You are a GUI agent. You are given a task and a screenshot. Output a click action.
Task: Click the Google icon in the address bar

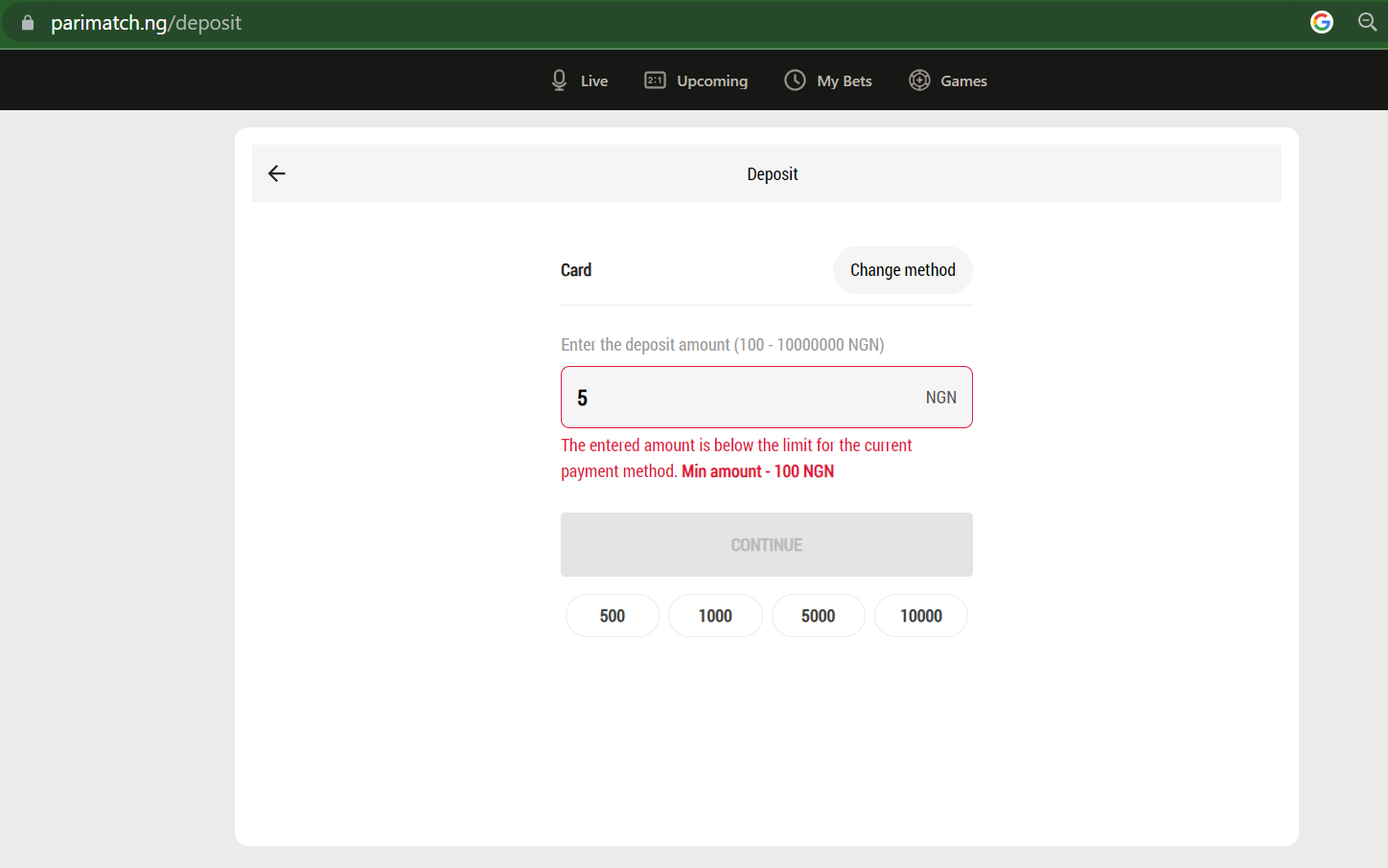click(x=1322, y=22)
